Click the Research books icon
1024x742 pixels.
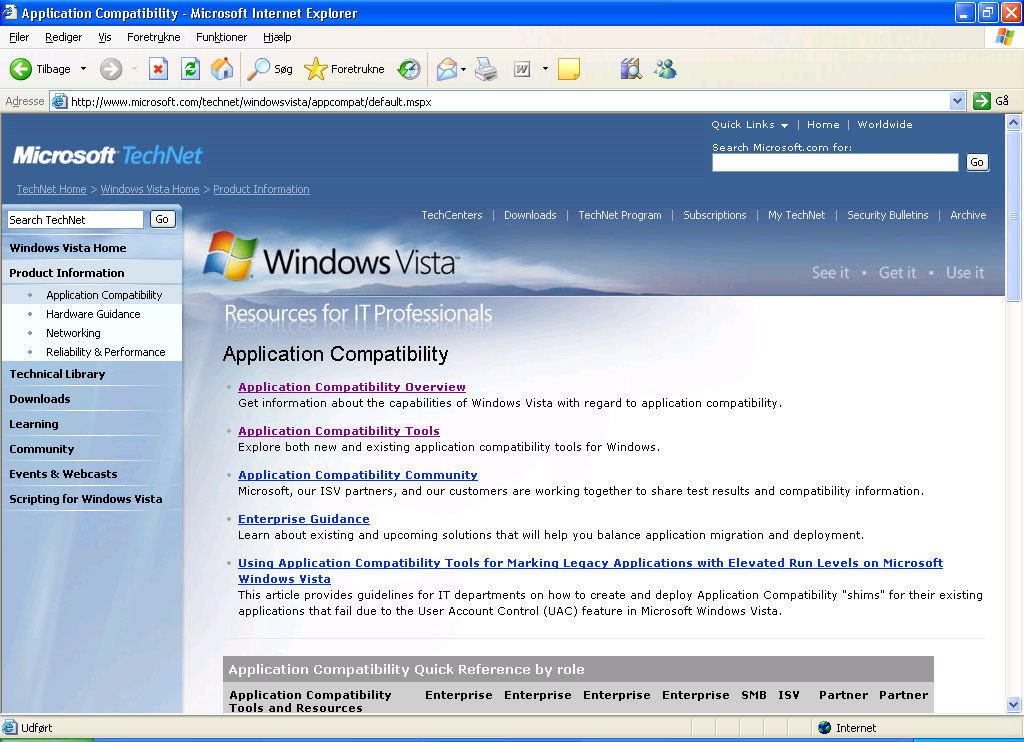click(x=631, y=69)
